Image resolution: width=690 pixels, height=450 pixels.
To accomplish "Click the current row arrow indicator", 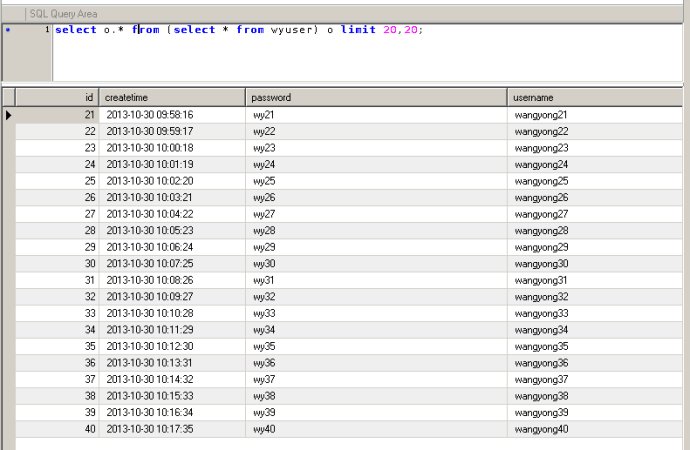I will 9,115.
